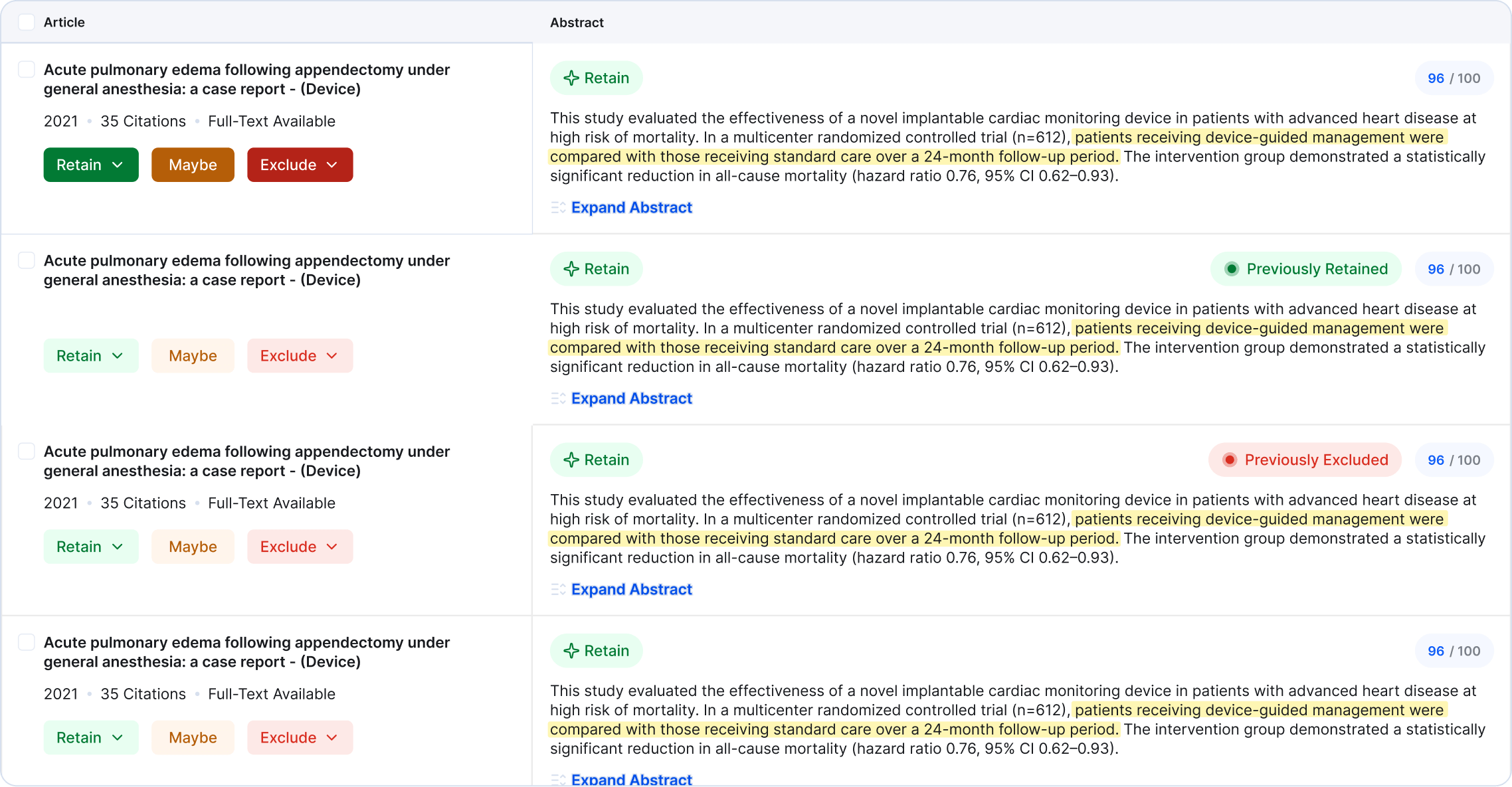Click the sparkle icon on the first row's Retain suggestion

tap(571, 78)
